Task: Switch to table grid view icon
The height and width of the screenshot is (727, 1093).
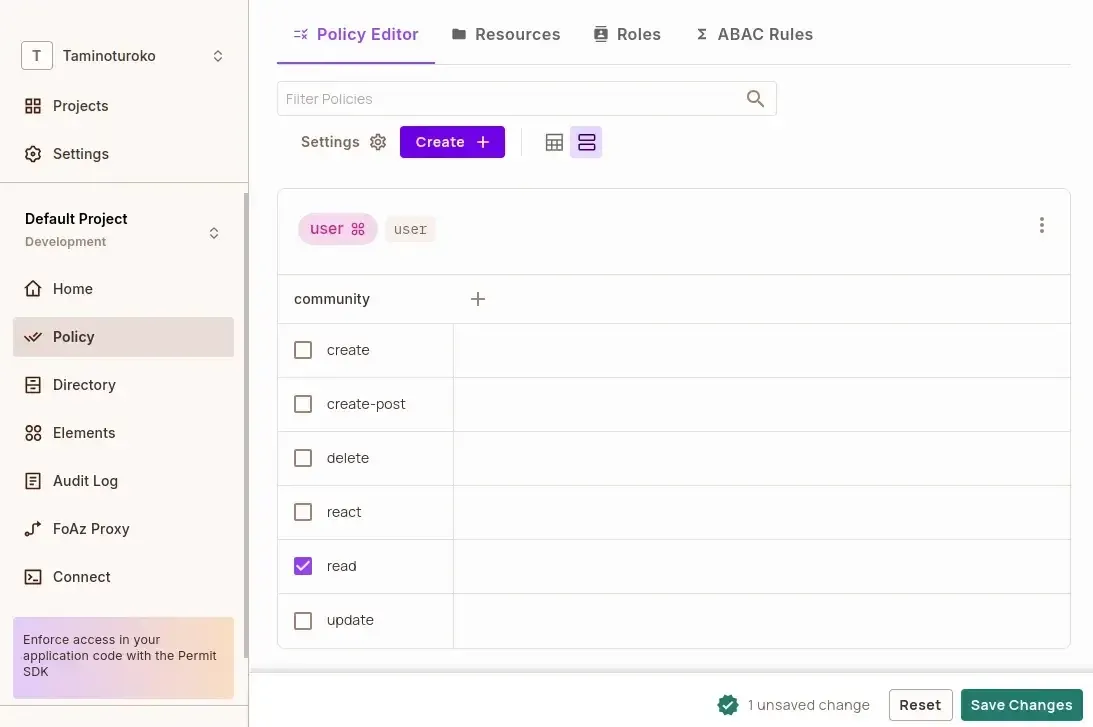Action: (x=554, y=142)
